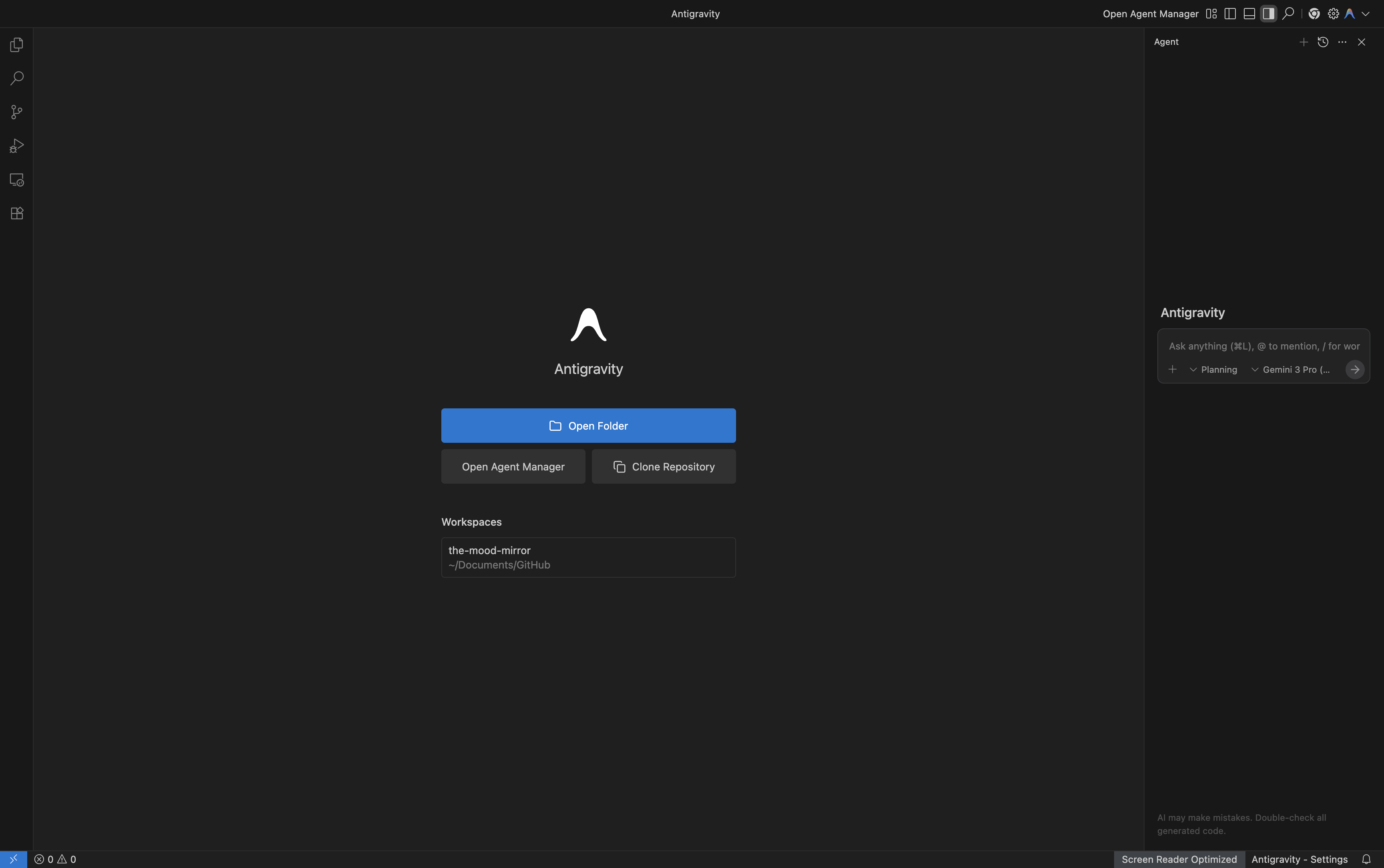
Task: Click Screen Reader Optimized in status bar
Action: (1179, 859)
